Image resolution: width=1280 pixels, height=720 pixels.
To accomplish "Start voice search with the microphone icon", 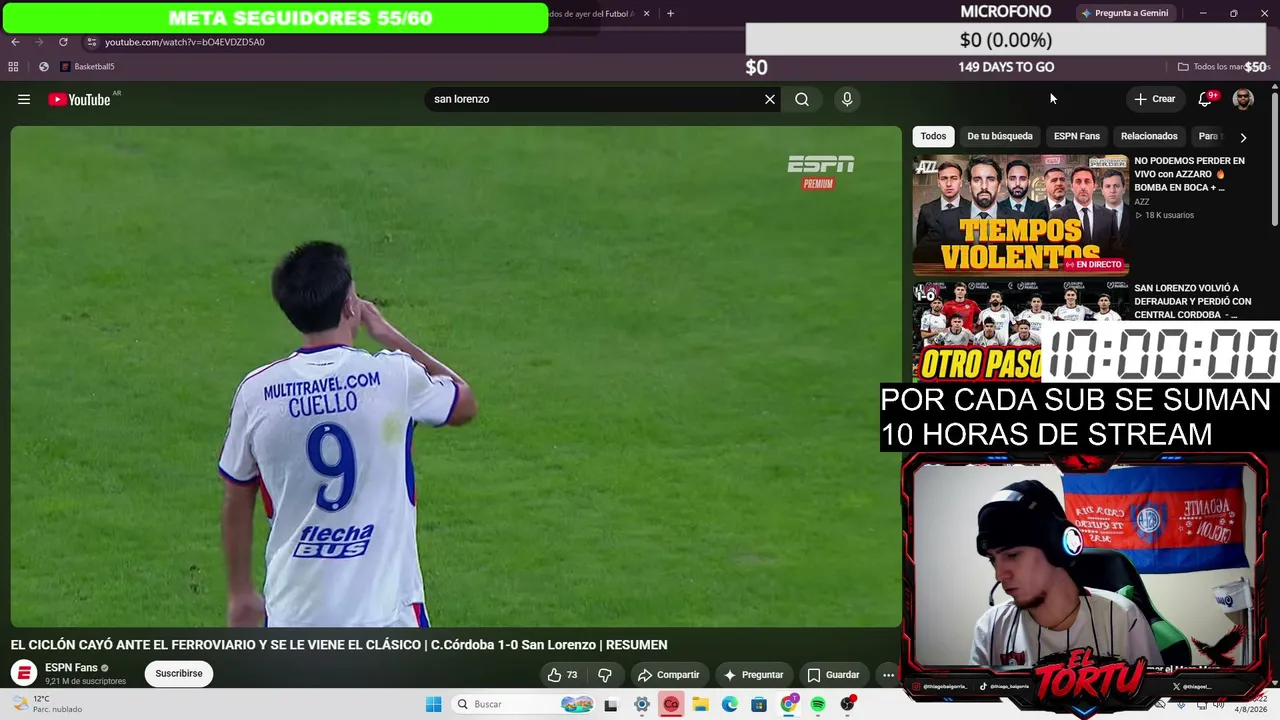I will 847,99.
